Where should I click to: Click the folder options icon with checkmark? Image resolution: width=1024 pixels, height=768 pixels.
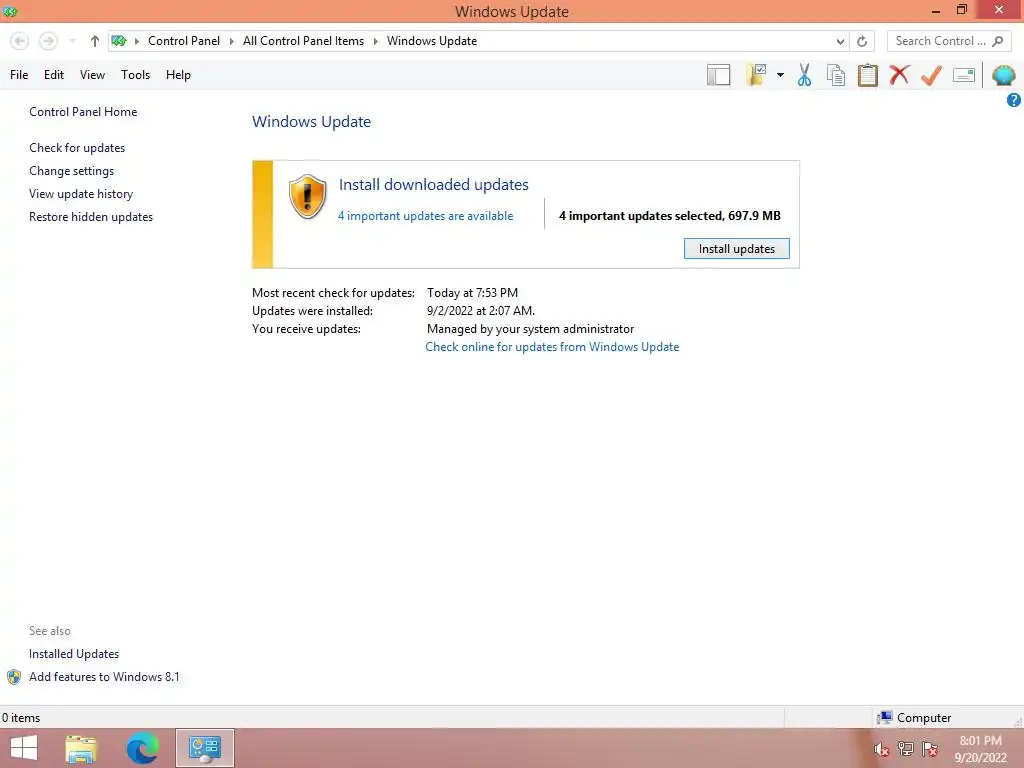coord(756,75)
